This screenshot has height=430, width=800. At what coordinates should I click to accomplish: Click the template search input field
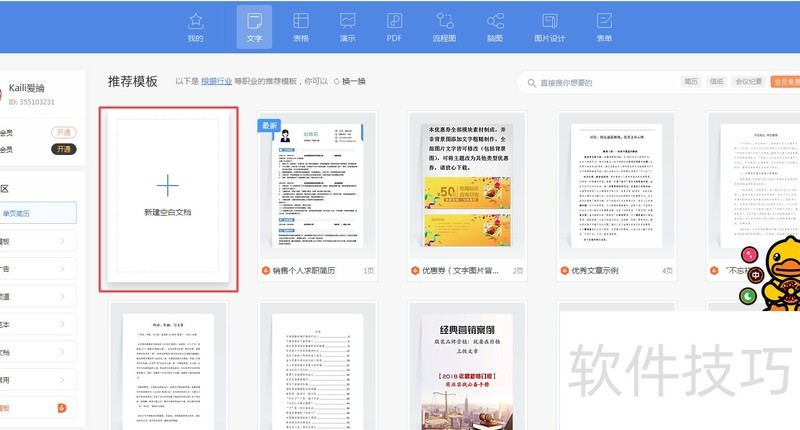tap(600, 82)
